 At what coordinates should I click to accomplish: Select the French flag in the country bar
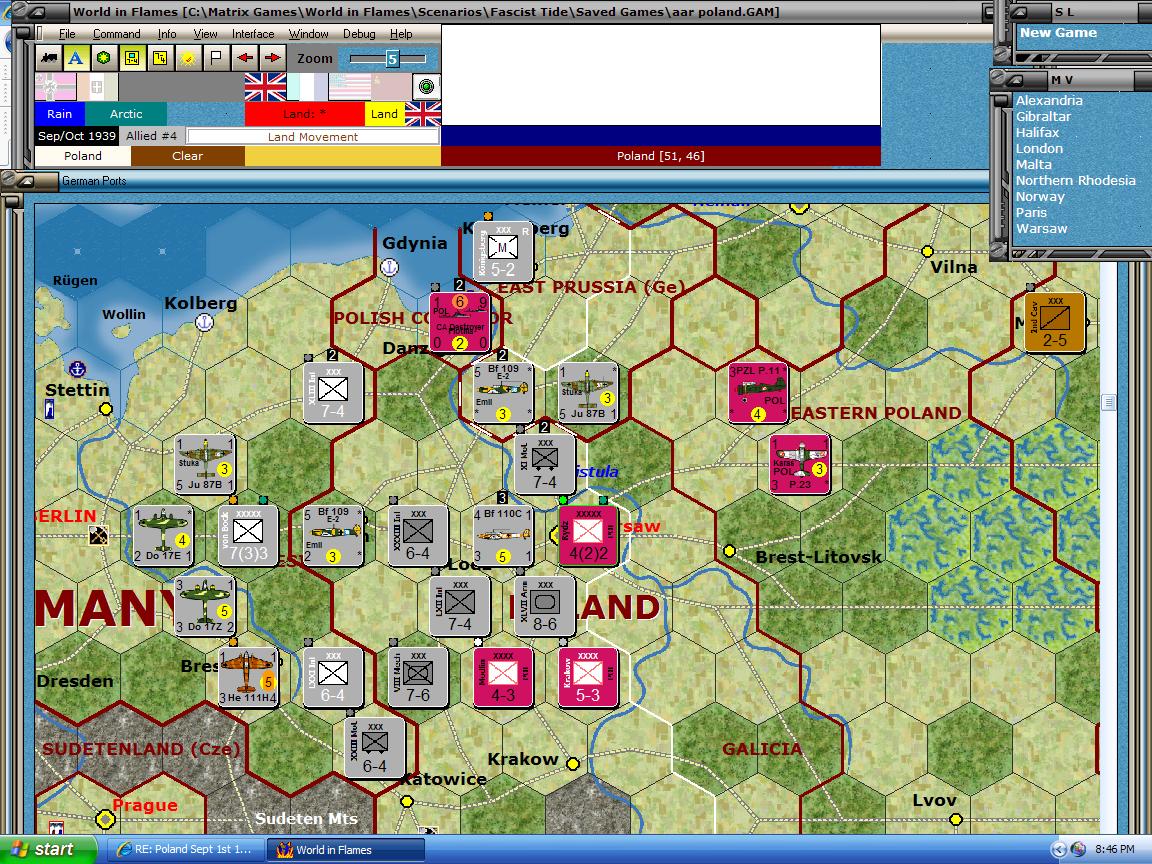[x=307, y=87]
